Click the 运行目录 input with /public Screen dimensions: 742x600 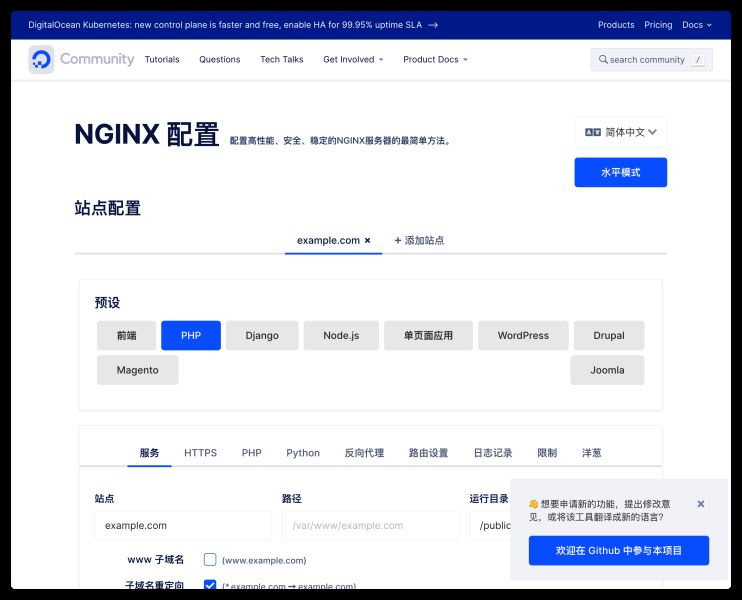pyautogui.click(x=490, y=525)
